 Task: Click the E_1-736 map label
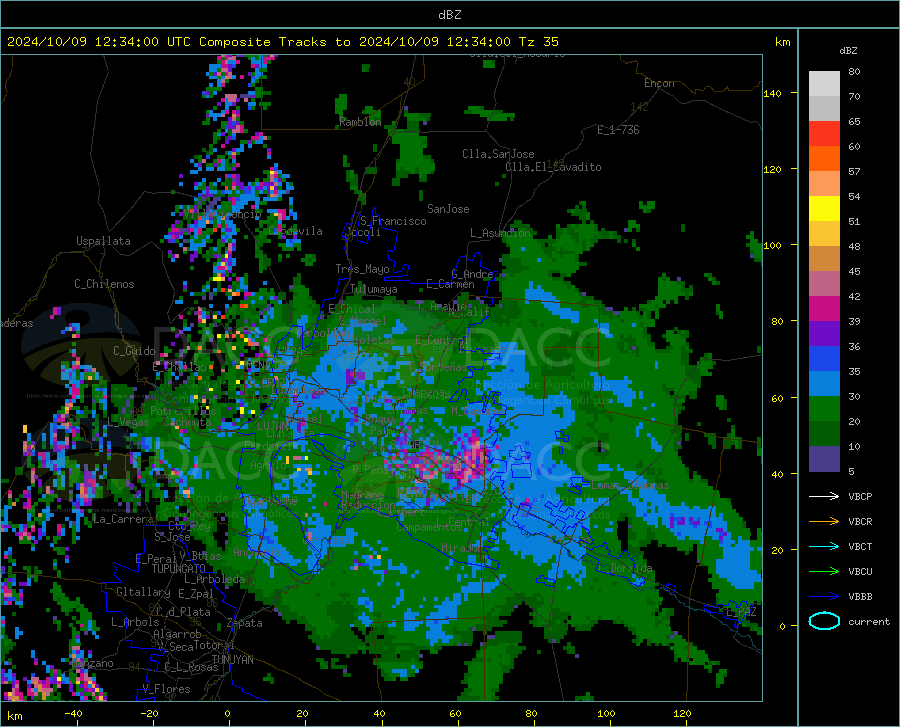tap(618, 130)
